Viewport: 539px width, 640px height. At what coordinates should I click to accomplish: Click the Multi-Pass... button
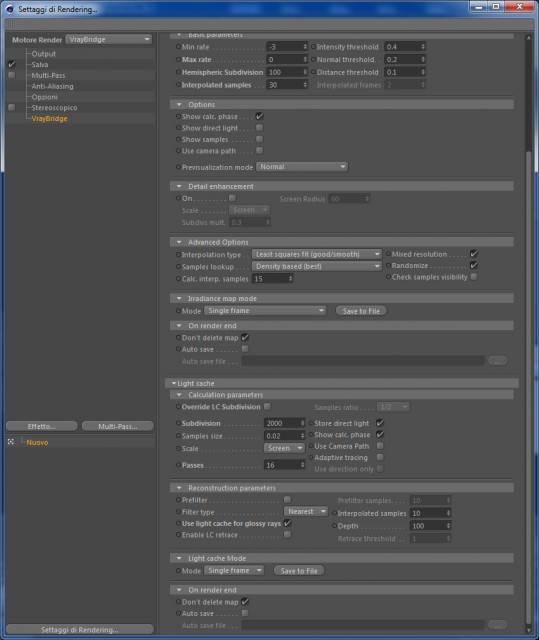[118, 426]
